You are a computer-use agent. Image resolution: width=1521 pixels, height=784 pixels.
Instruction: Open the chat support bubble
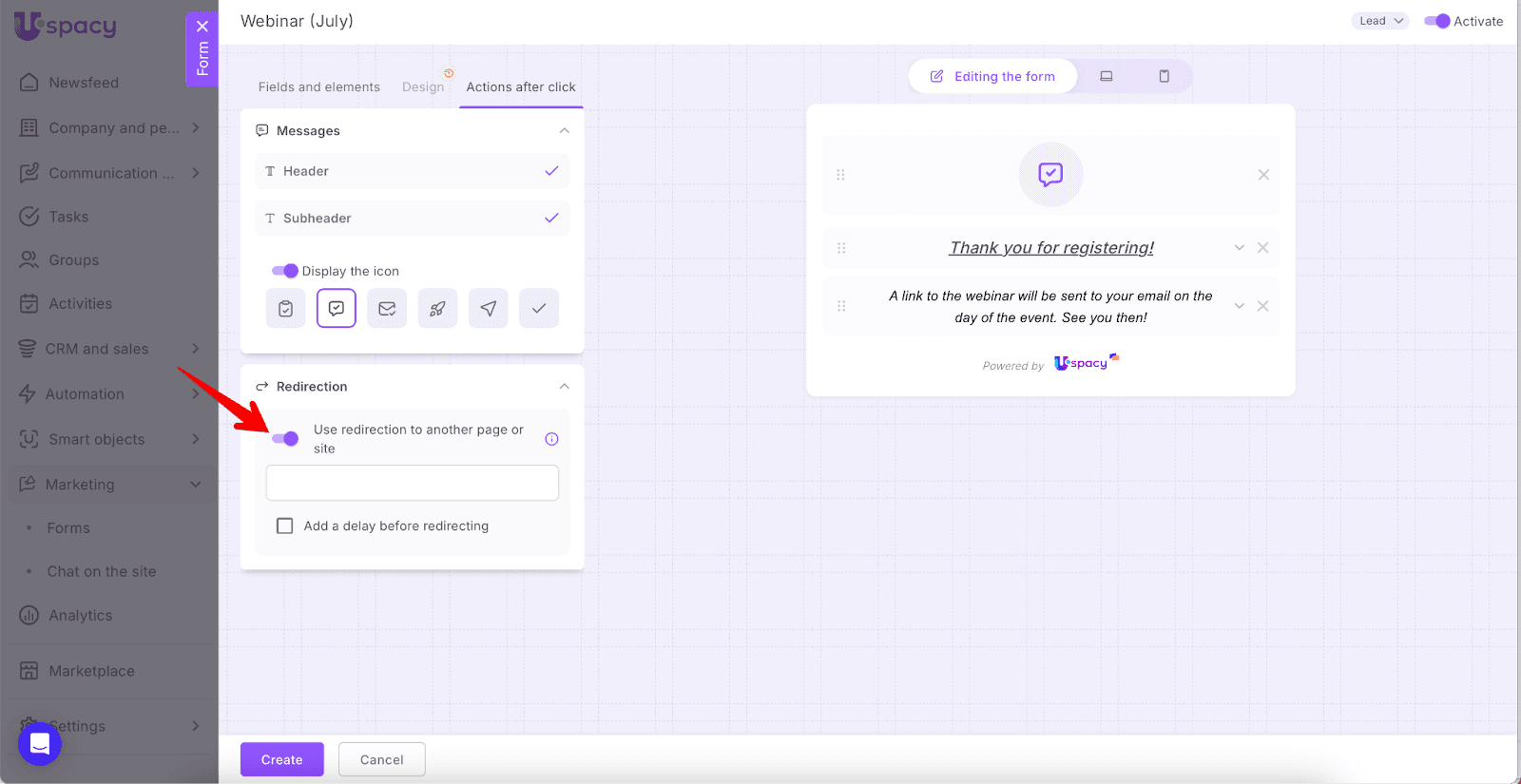40,743
